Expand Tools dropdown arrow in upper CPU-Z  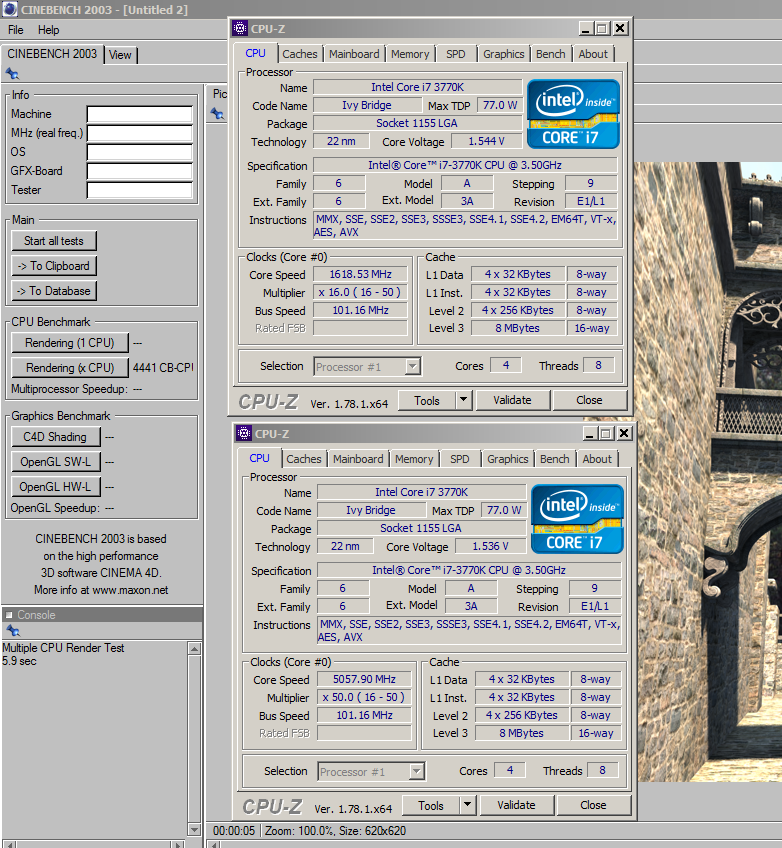pyautogui.click(x=464, y=401)
